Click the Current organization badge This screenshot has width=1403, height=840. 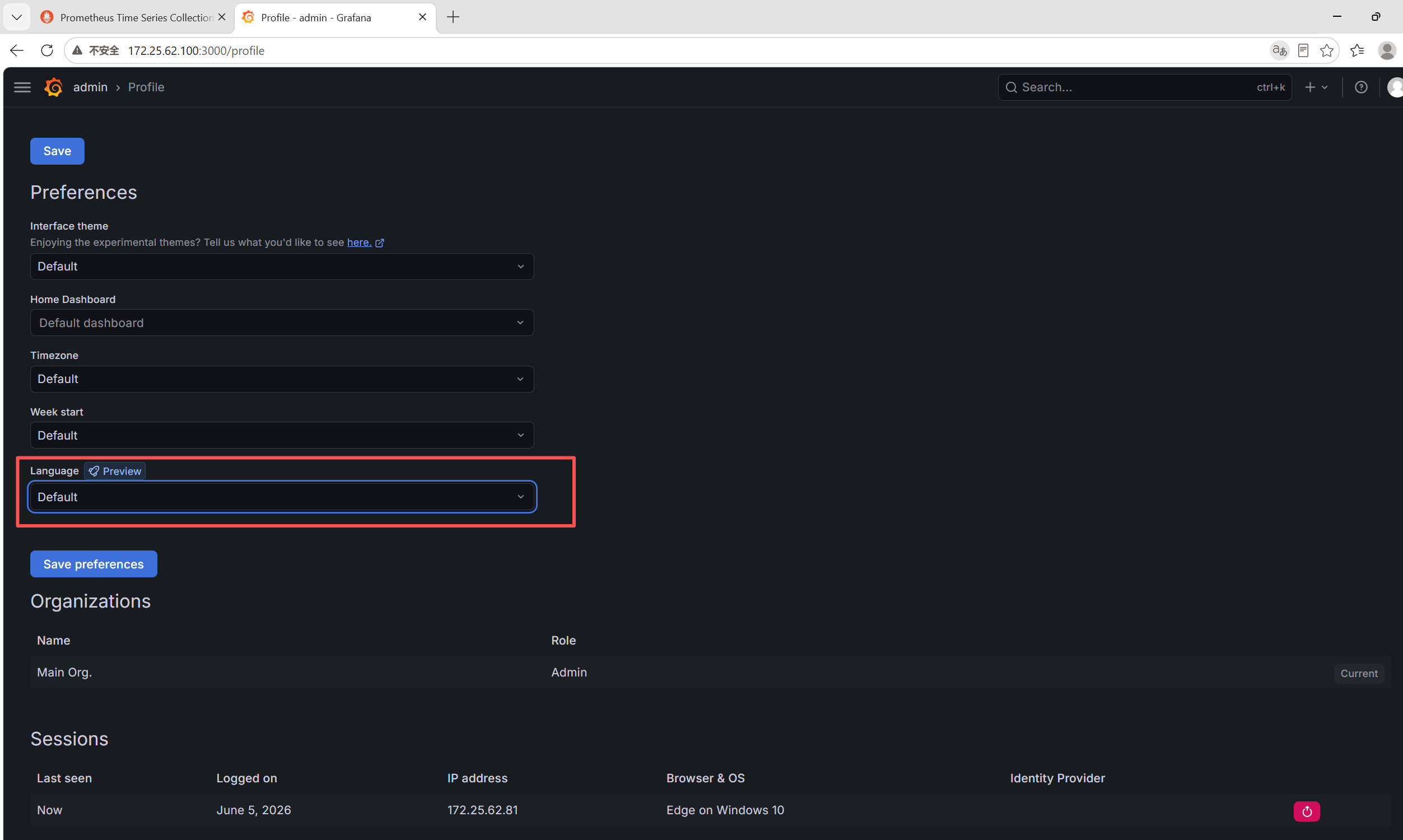[1359, 674]
